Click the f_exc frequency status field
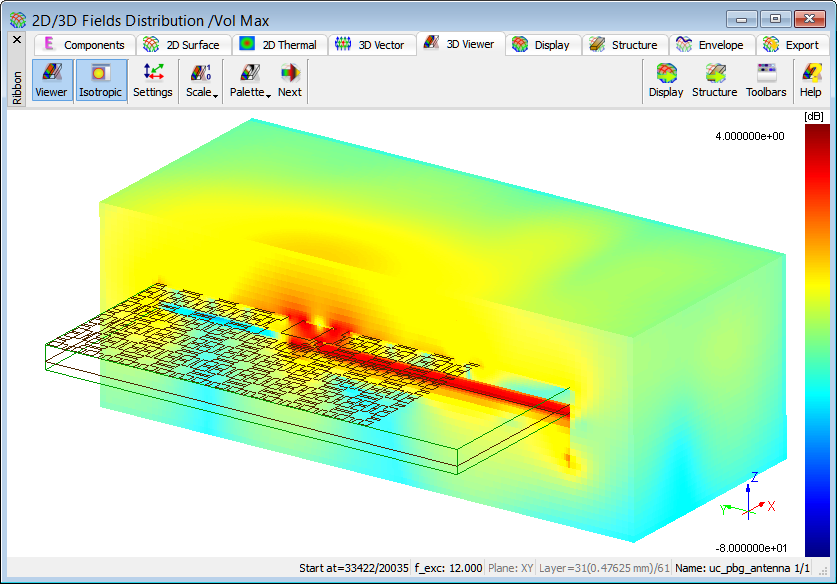 (x=449, y=568)
